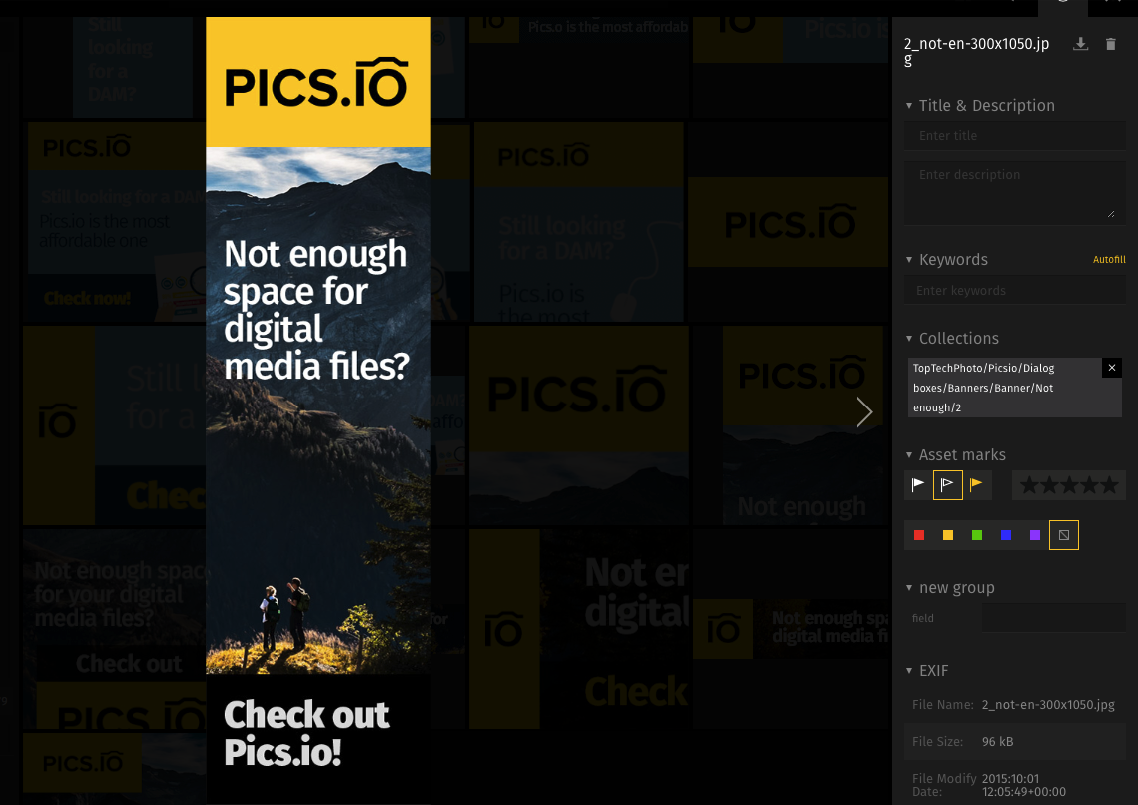The image size is (1138, 805).
Task: Set rating to two stars
Action: (1049, 485)
